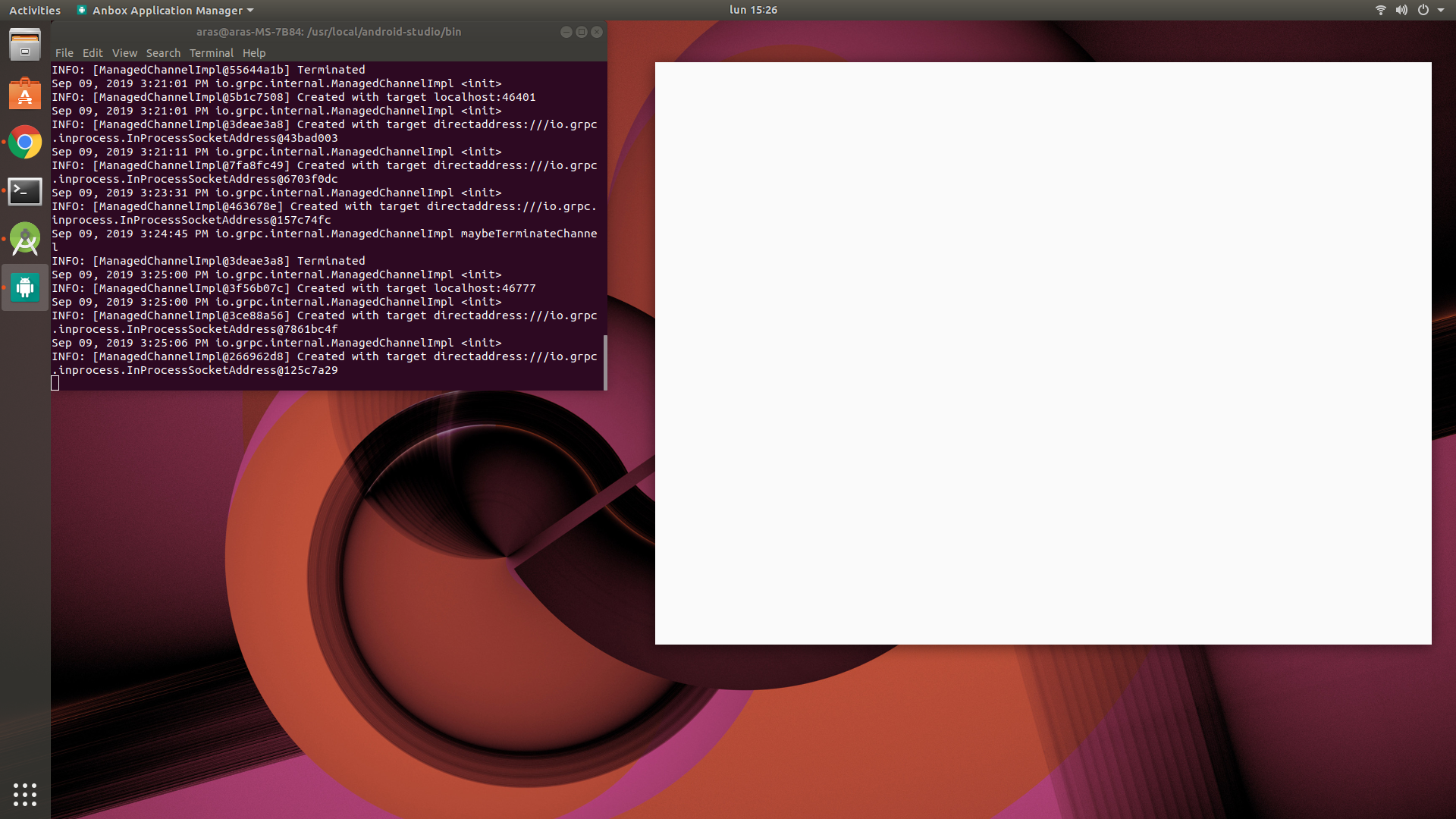Expand the system menu arrow
Image resolution: width=1456 pixels, height=819 pixels.
point(1441,10)
